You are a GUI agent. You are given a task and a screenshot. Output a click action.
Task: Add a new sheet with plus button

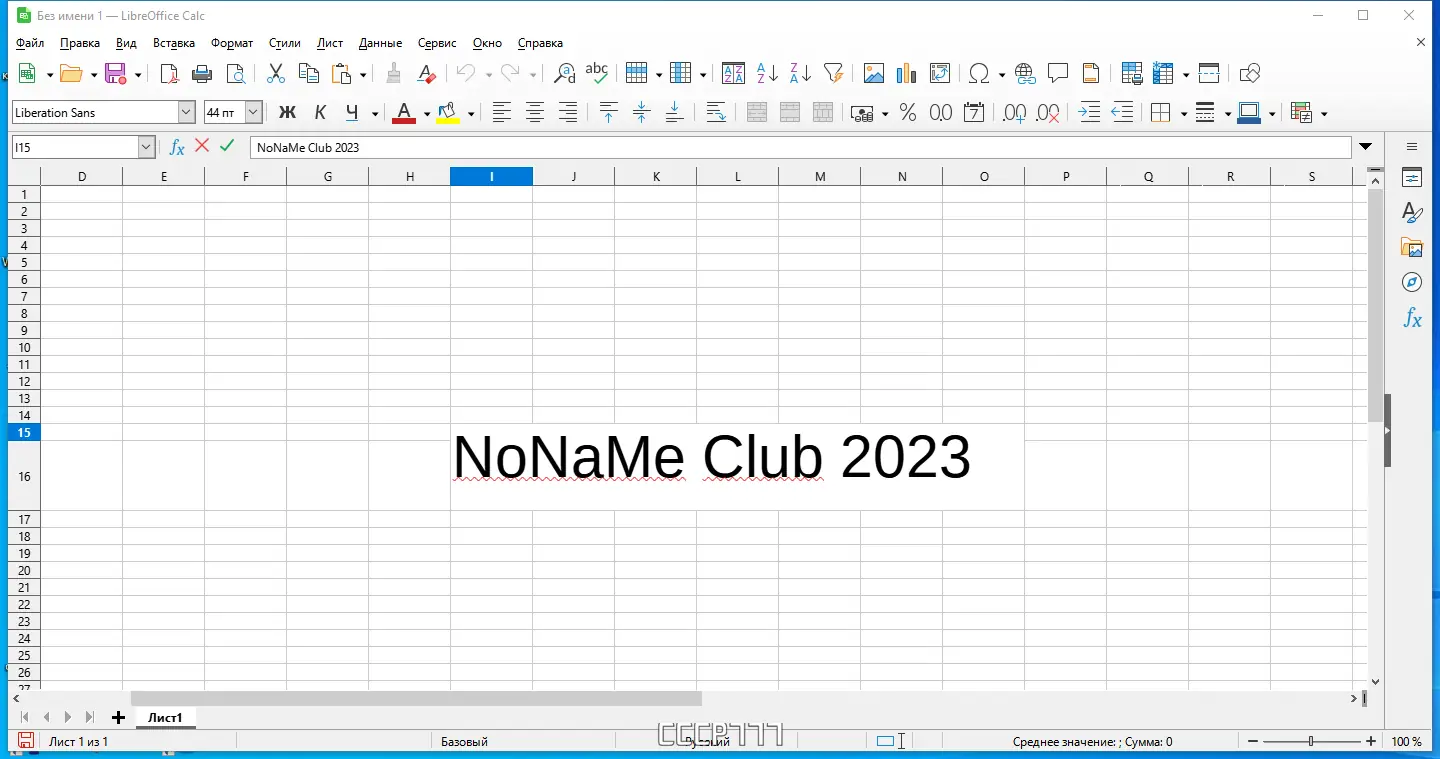tap(118, 718)
